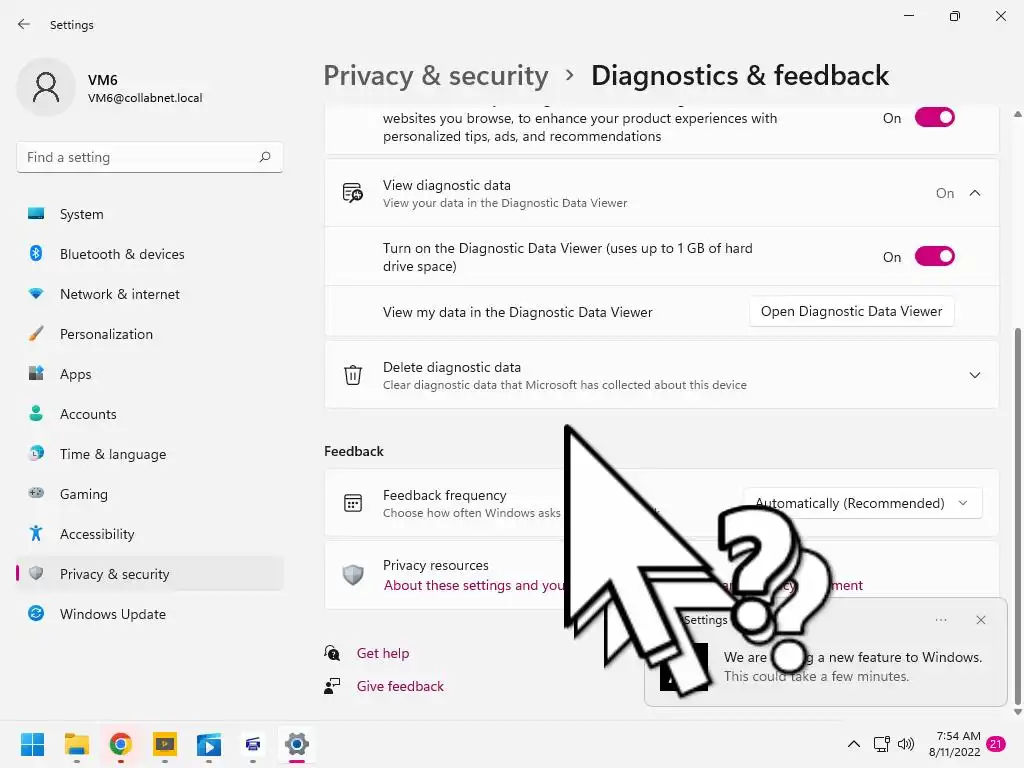Show hidden system tray icons
Image resolution: width=1024 pixels, height=768 pixels.
pos(854,744)
